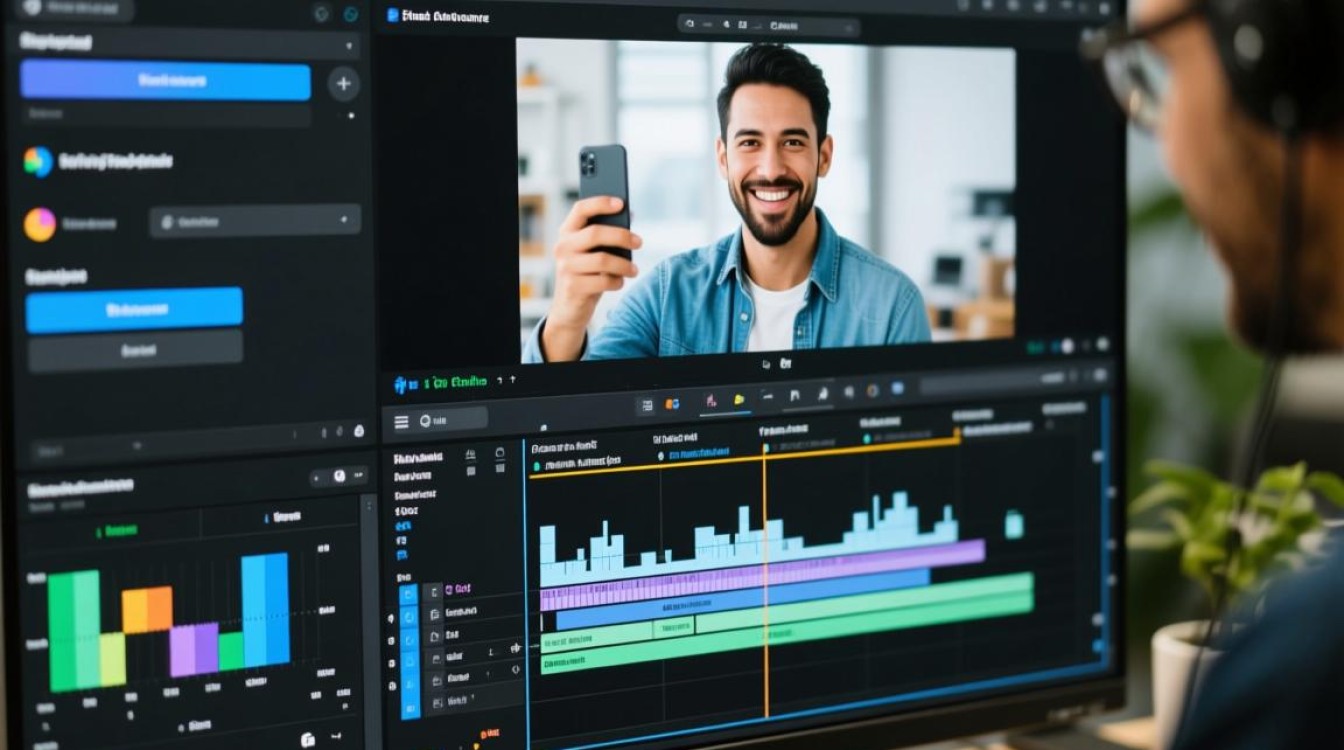Viewport: 1344px width, 750px height.
Task: Click the large blue gradient button at top left
Action: tap(165, 81)
